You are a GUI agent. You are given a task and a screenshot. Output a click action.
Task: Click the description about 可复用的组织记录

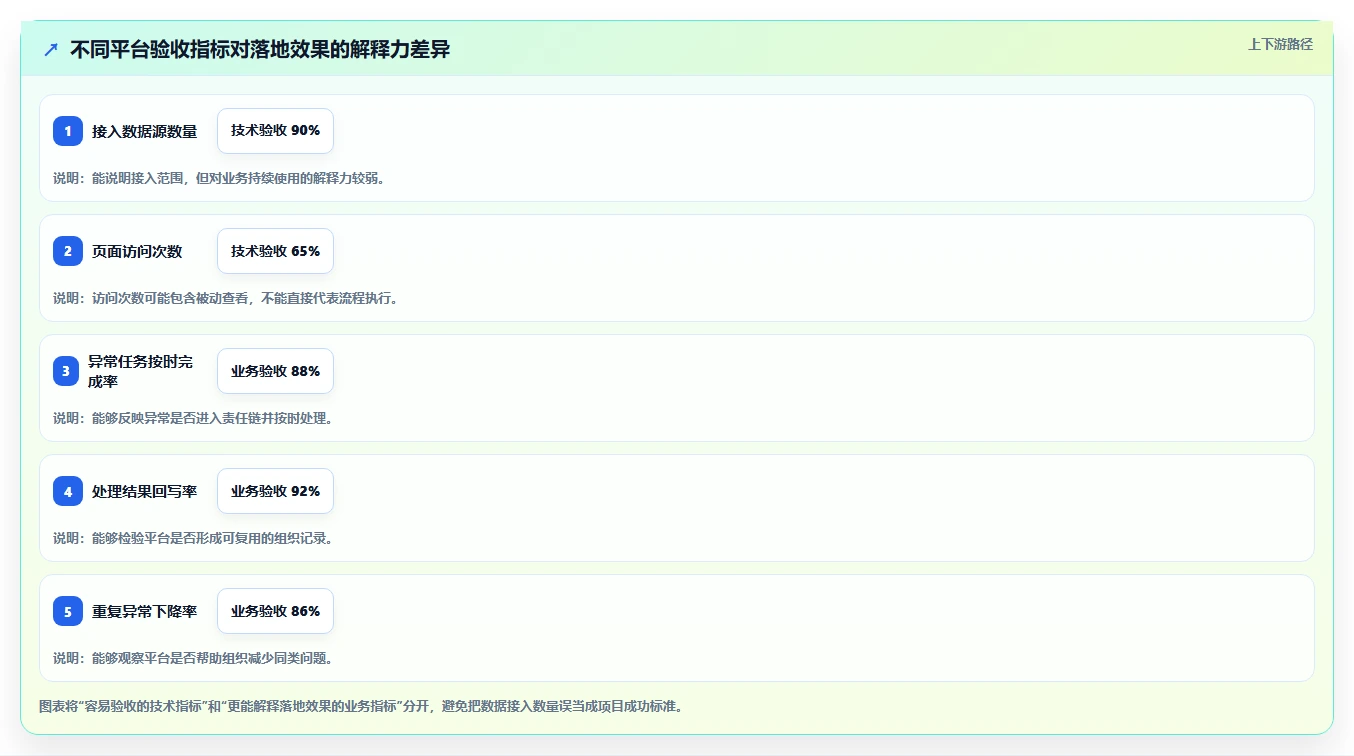tap(193, 538)
